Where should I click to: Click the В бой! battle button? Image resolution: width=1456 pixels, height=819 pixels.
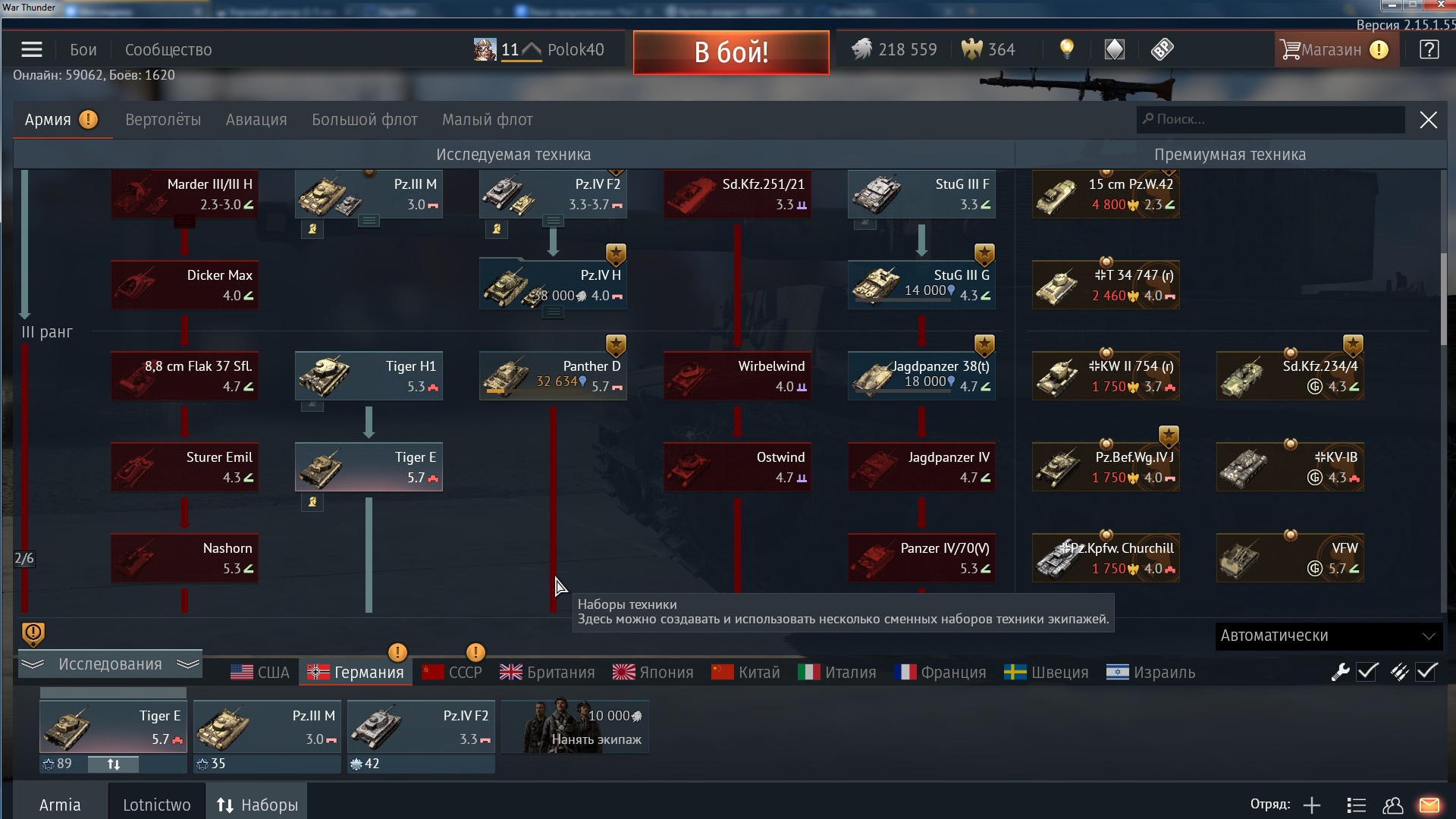pyautogui.click(x=731, y=52)
